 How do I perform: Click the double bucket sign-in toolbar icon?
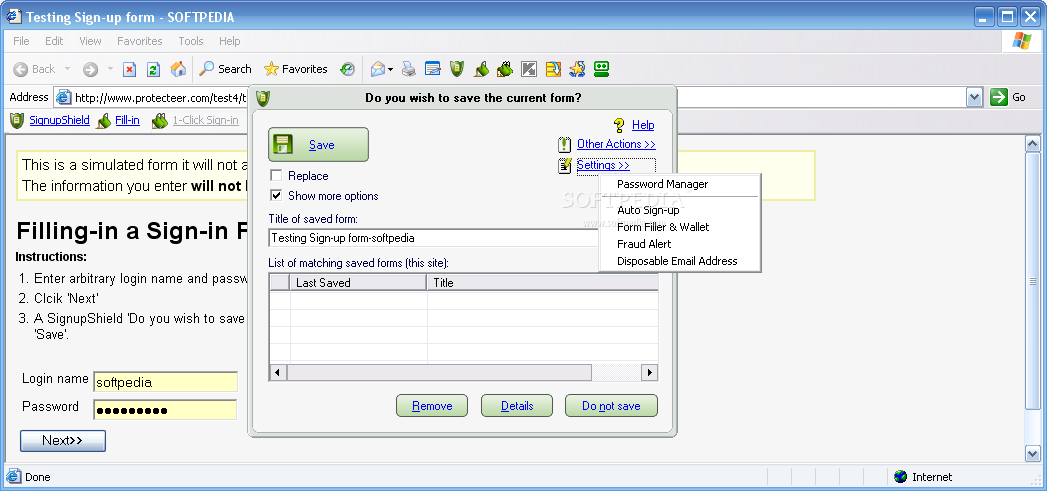pyautogui.click(x=505, y=69)
